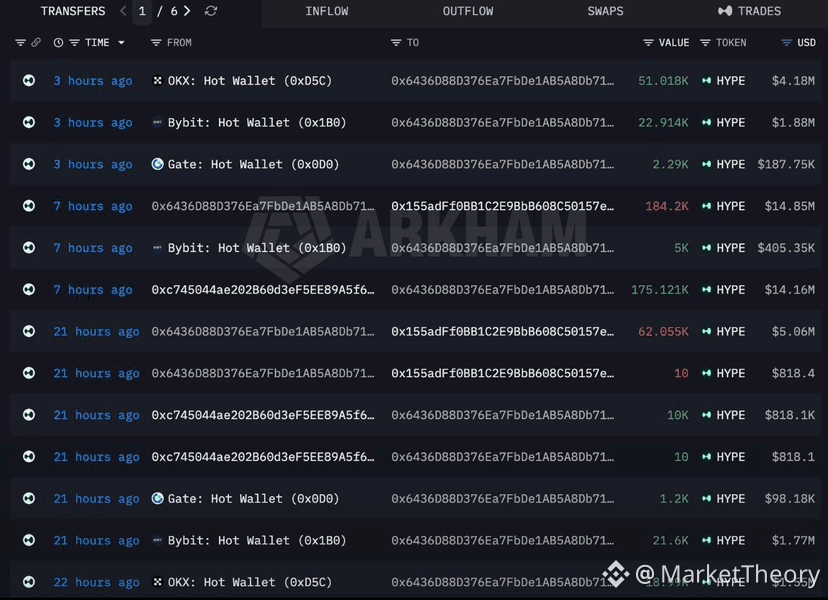
Task: Click chain icon on 184.2K row
Action: click(x=29, y=205)
